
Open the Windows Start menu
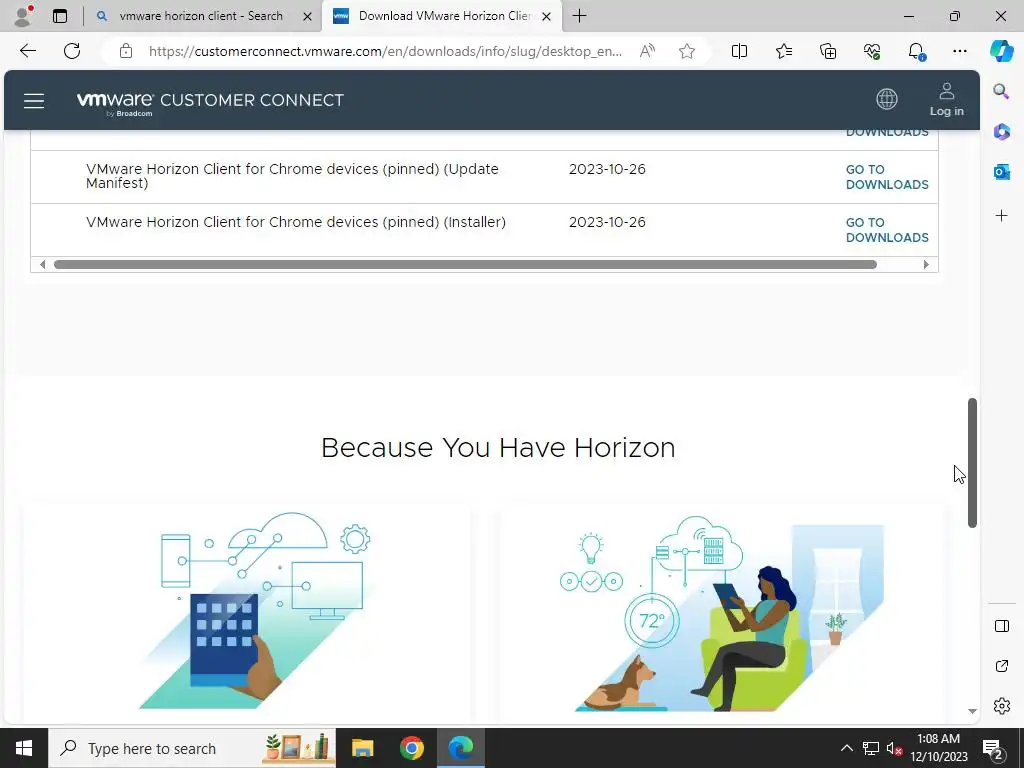click(x=24, y=748)
